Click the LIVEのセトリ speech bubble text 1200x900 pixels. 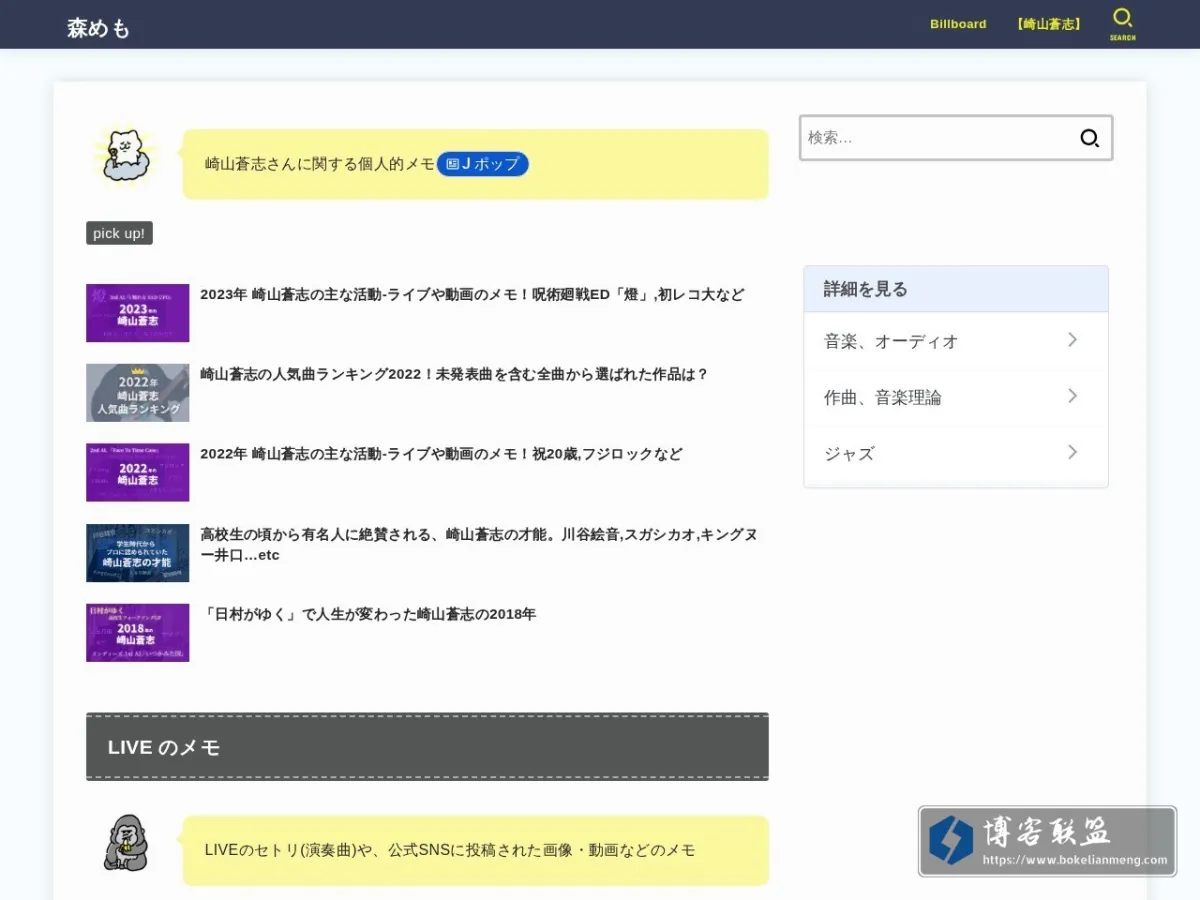pos(450,850)
